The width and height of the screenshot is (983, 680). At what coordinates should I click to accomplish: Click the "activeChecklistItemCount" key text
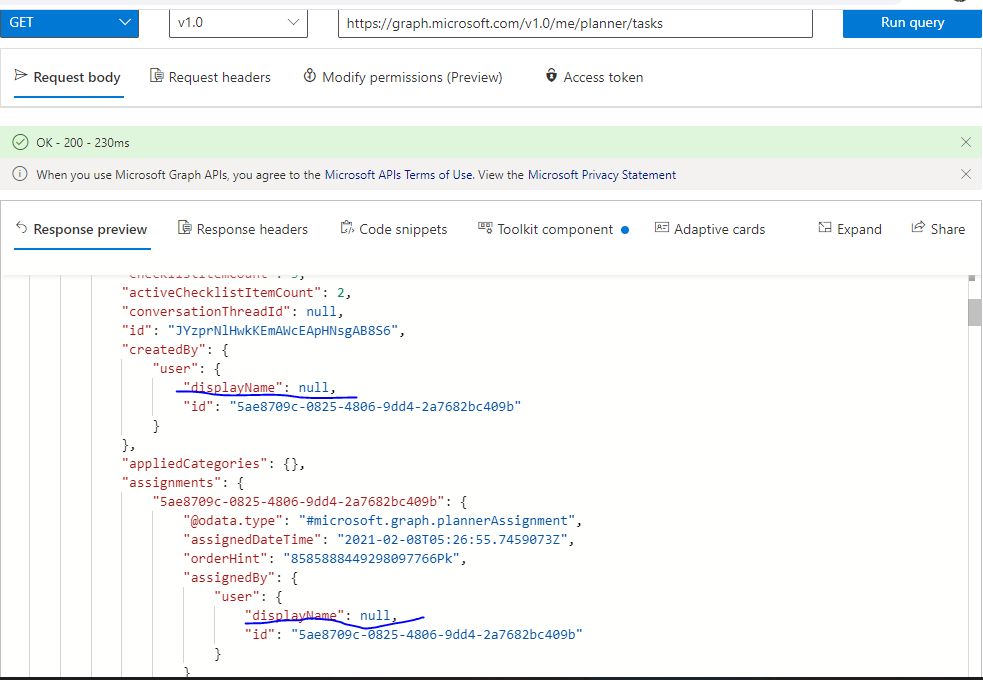(221, 293)
